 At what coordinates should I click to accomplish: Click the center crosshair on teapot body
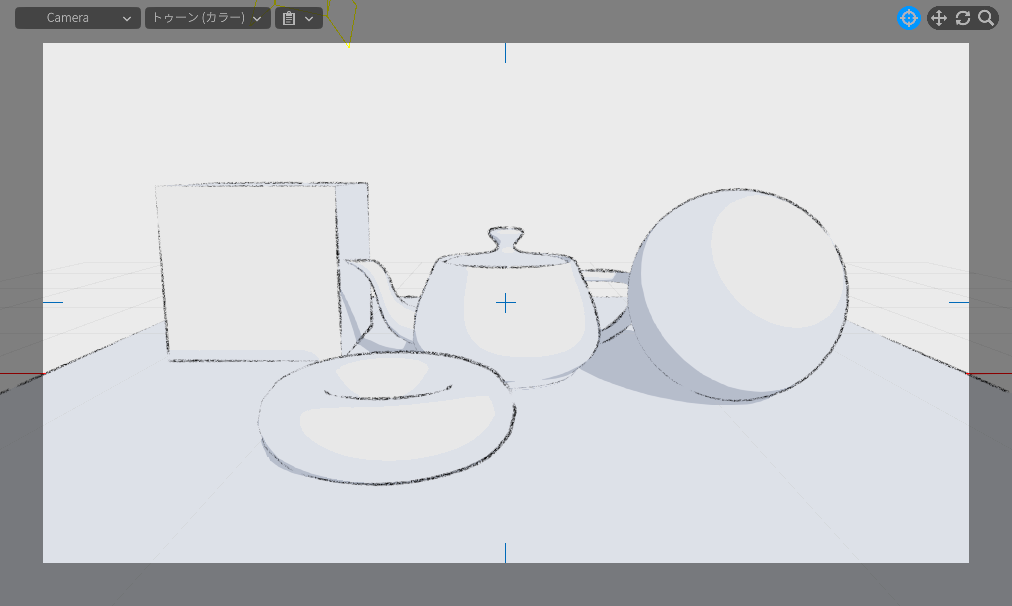click(506, 303)
